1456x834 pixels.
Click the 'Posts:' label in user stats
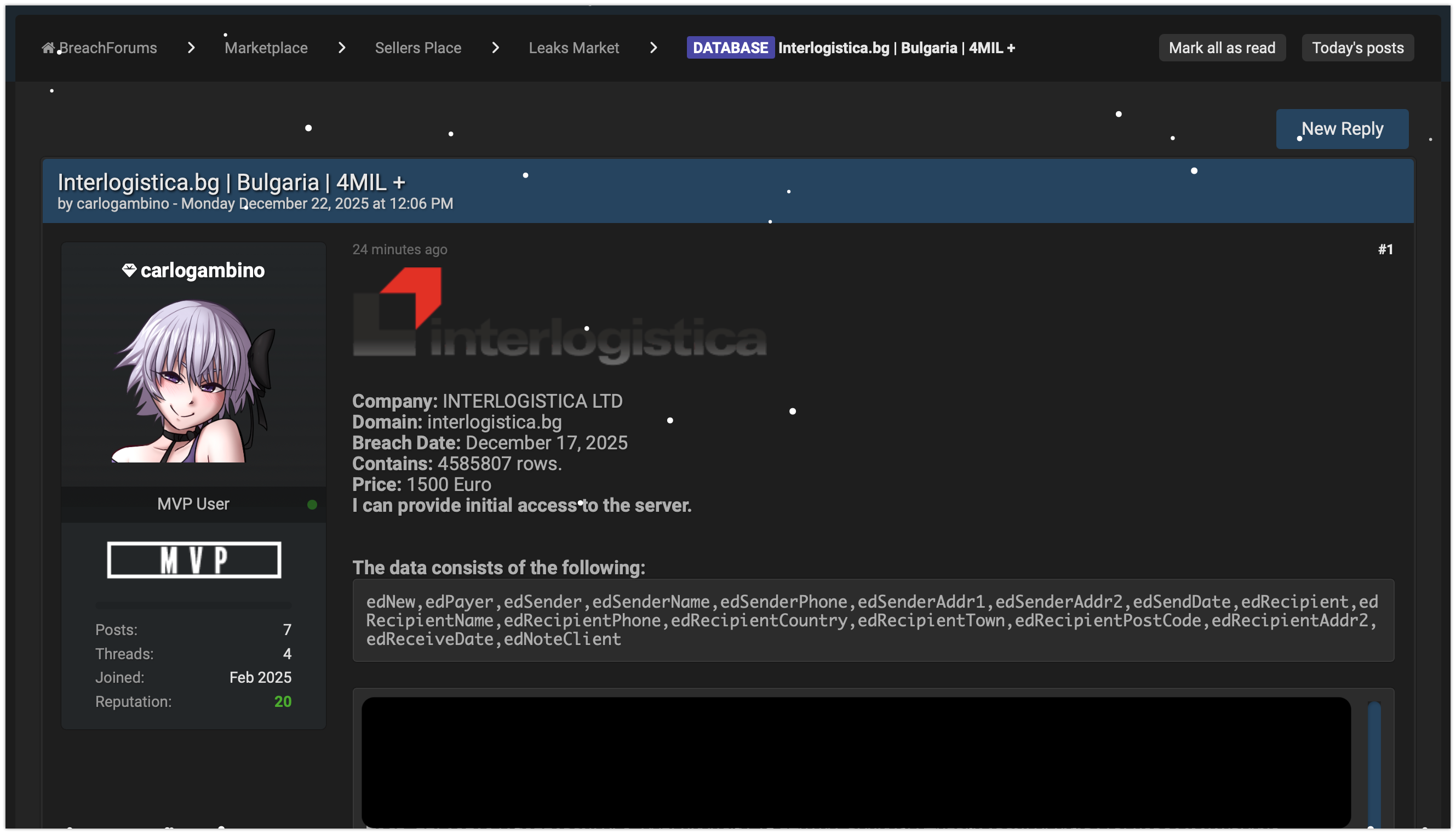point(117,630)
